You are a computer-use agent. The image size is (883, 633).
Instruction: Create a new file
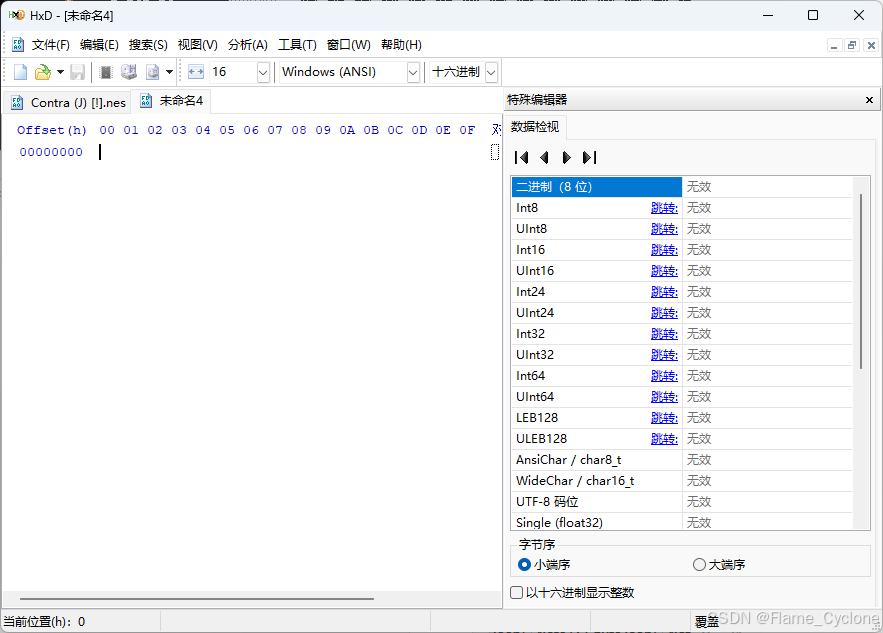[19, 71]
